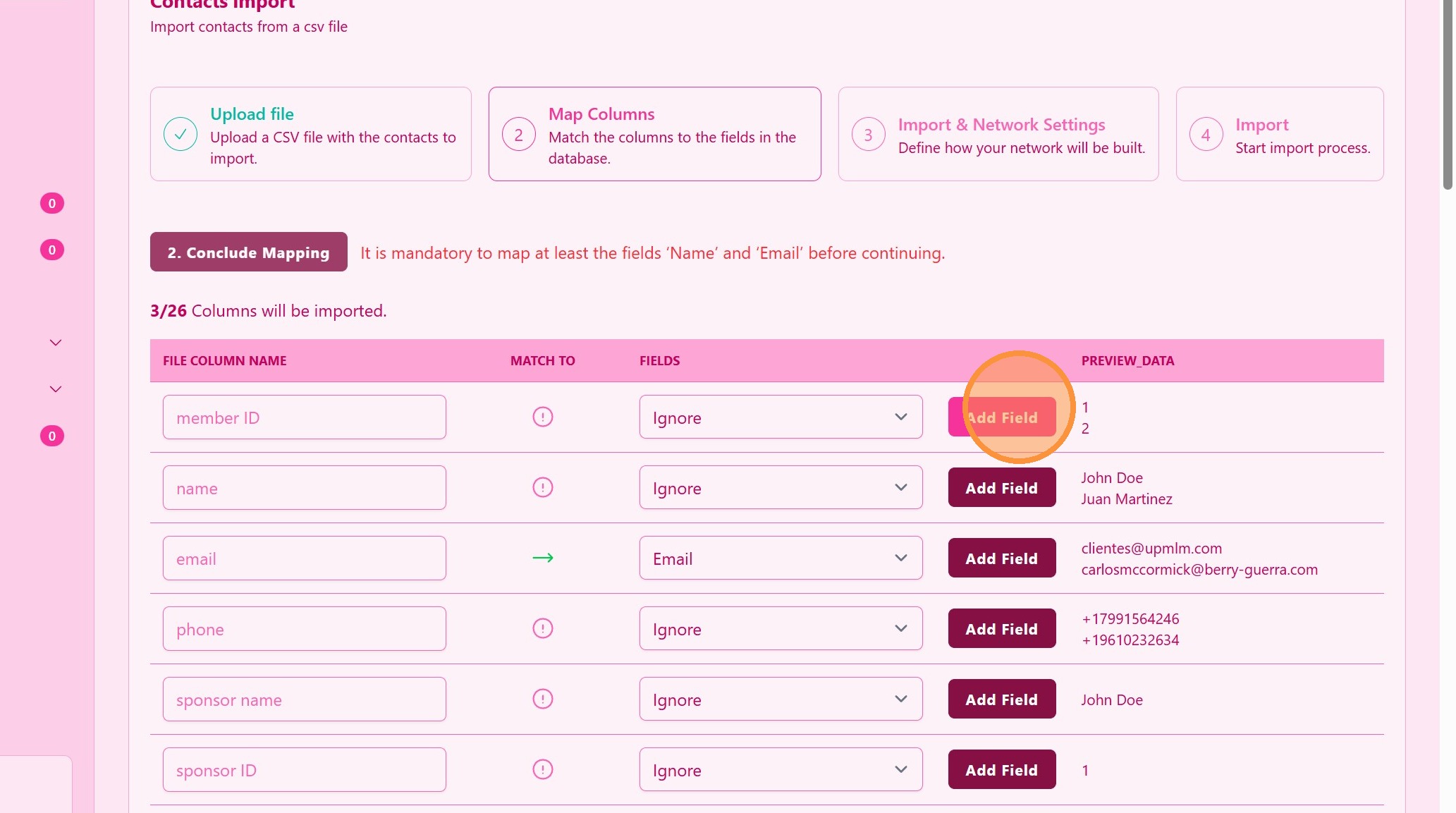1456x813 pixels.
Task: Click the 2. Conclude Mapping button
Action: 248,252
